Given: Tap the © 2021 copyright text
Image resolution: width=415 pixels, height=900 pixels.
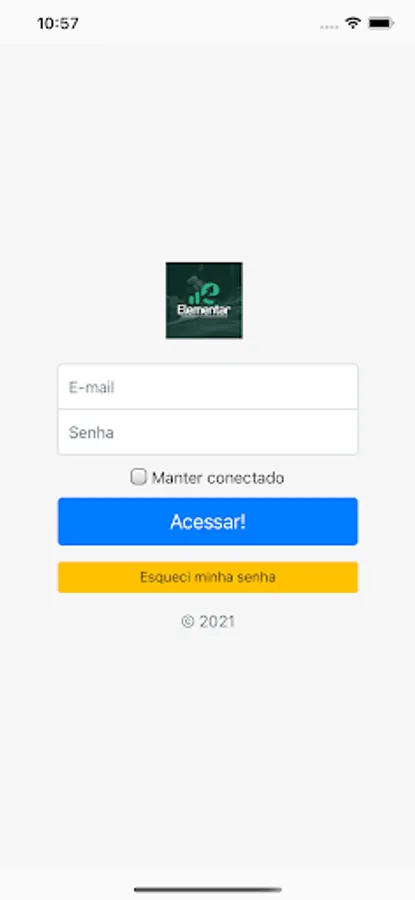Looking at the screenshot, I should pyautogui.click(x=208, y=622).
